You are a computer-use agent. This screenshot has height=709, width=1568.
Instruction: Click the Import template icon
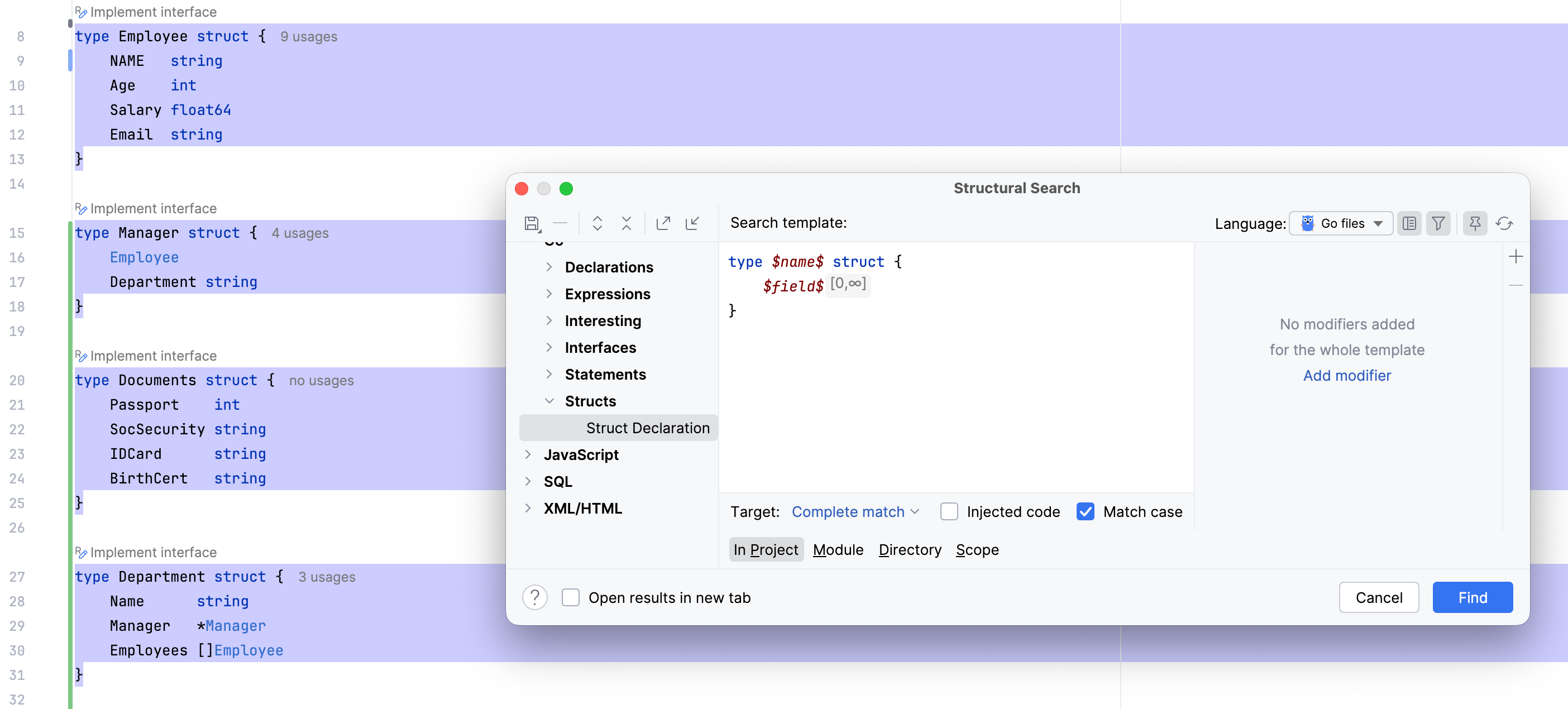point(692,223)
